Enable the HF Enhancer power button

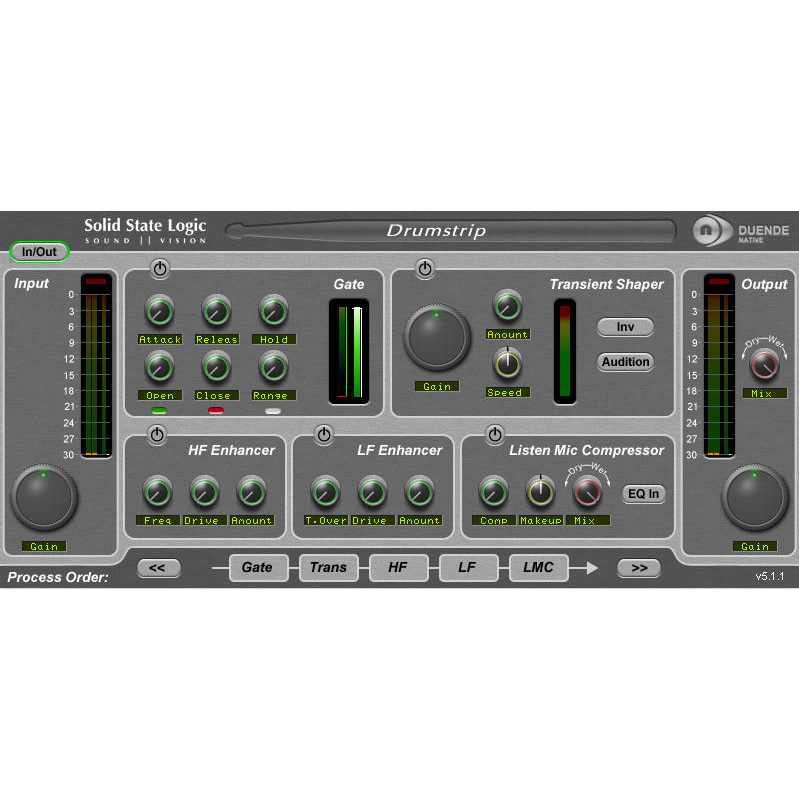(156, 434)
